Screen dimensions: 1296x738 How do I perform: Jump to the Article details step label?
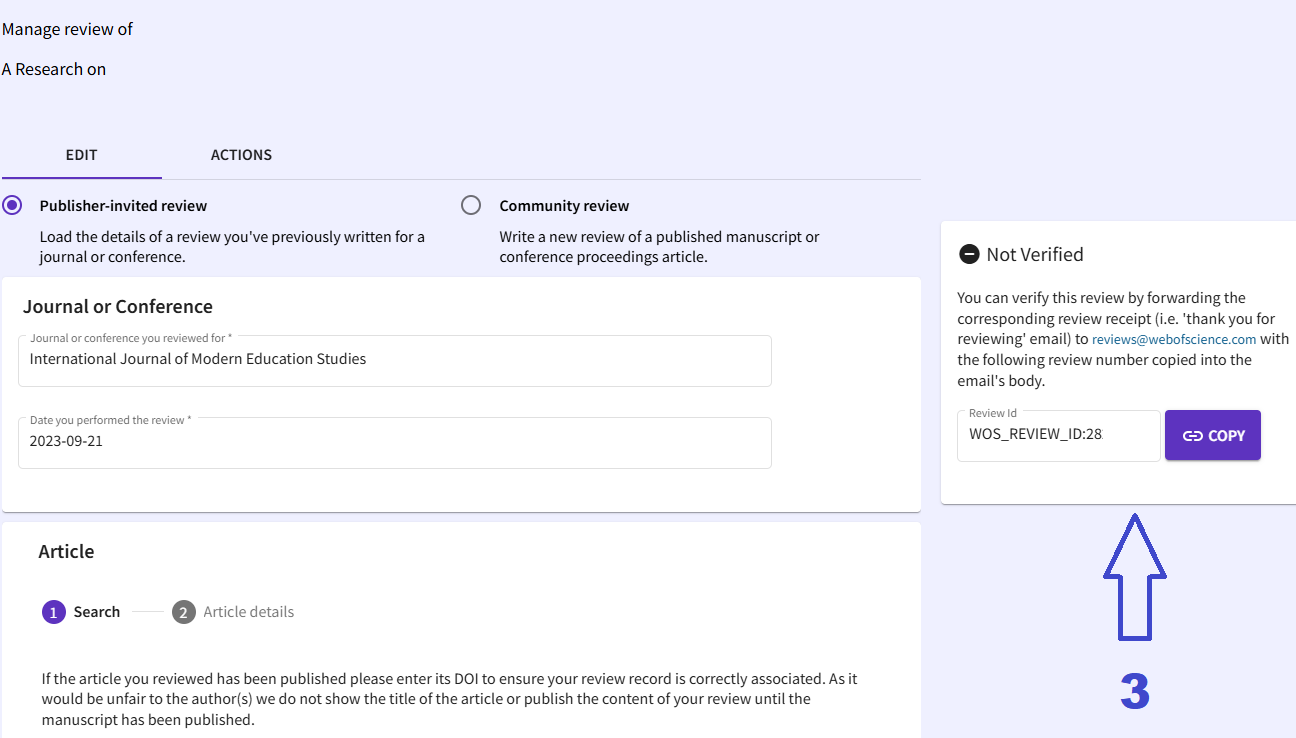point(248,612)
